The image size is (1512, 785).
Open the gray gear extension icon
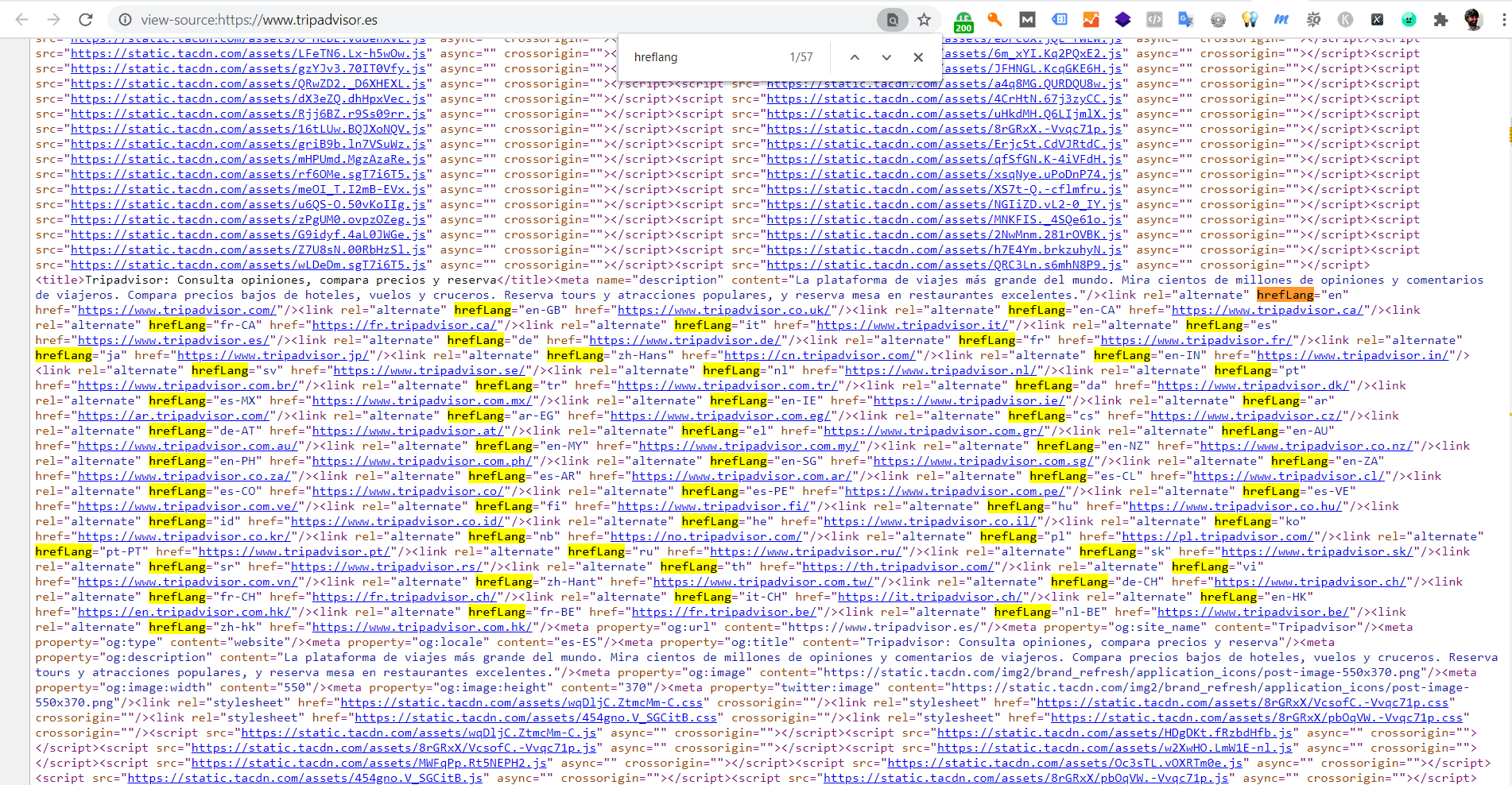[1218, 20]
